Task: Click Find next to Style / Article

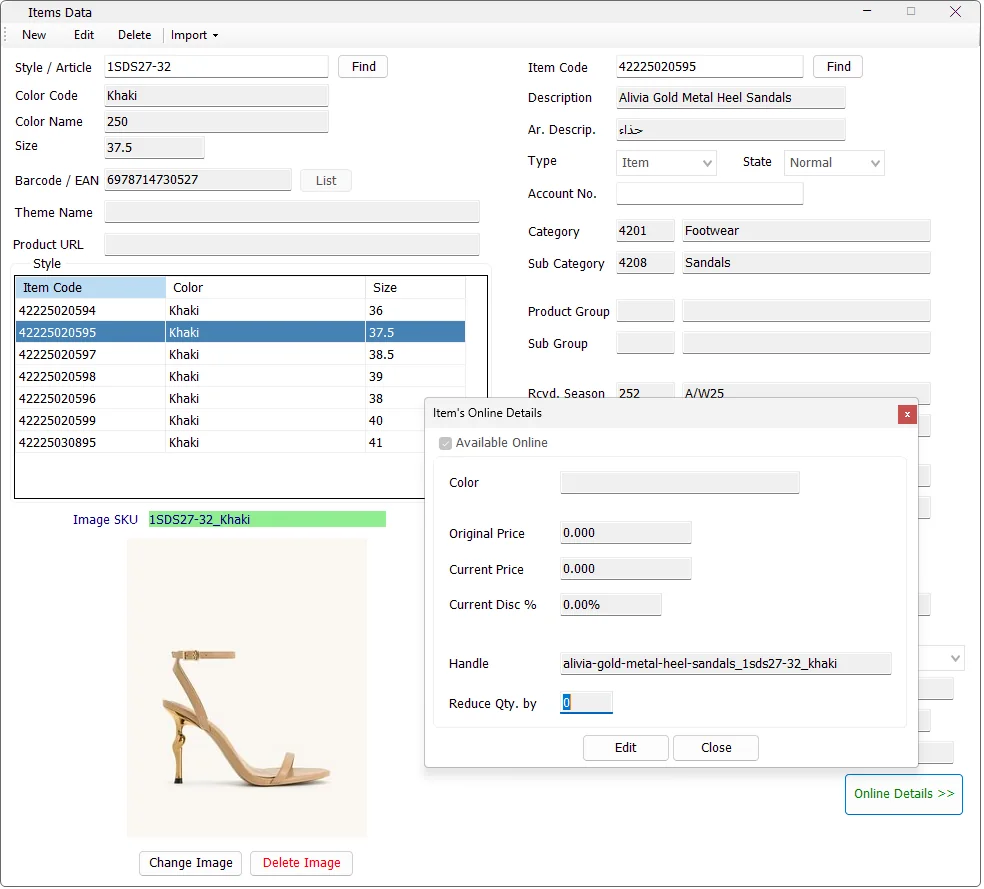Action: coord(363,67)
